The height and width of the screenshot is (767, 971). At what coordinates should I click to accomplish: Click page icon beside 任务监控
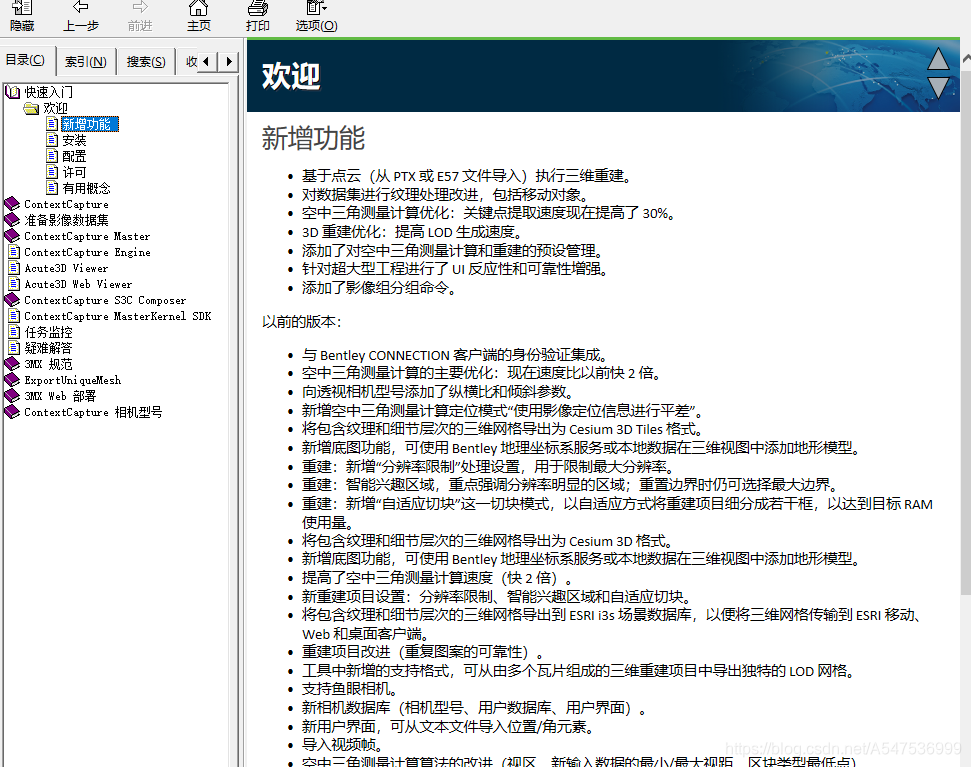tap(14, 332)
